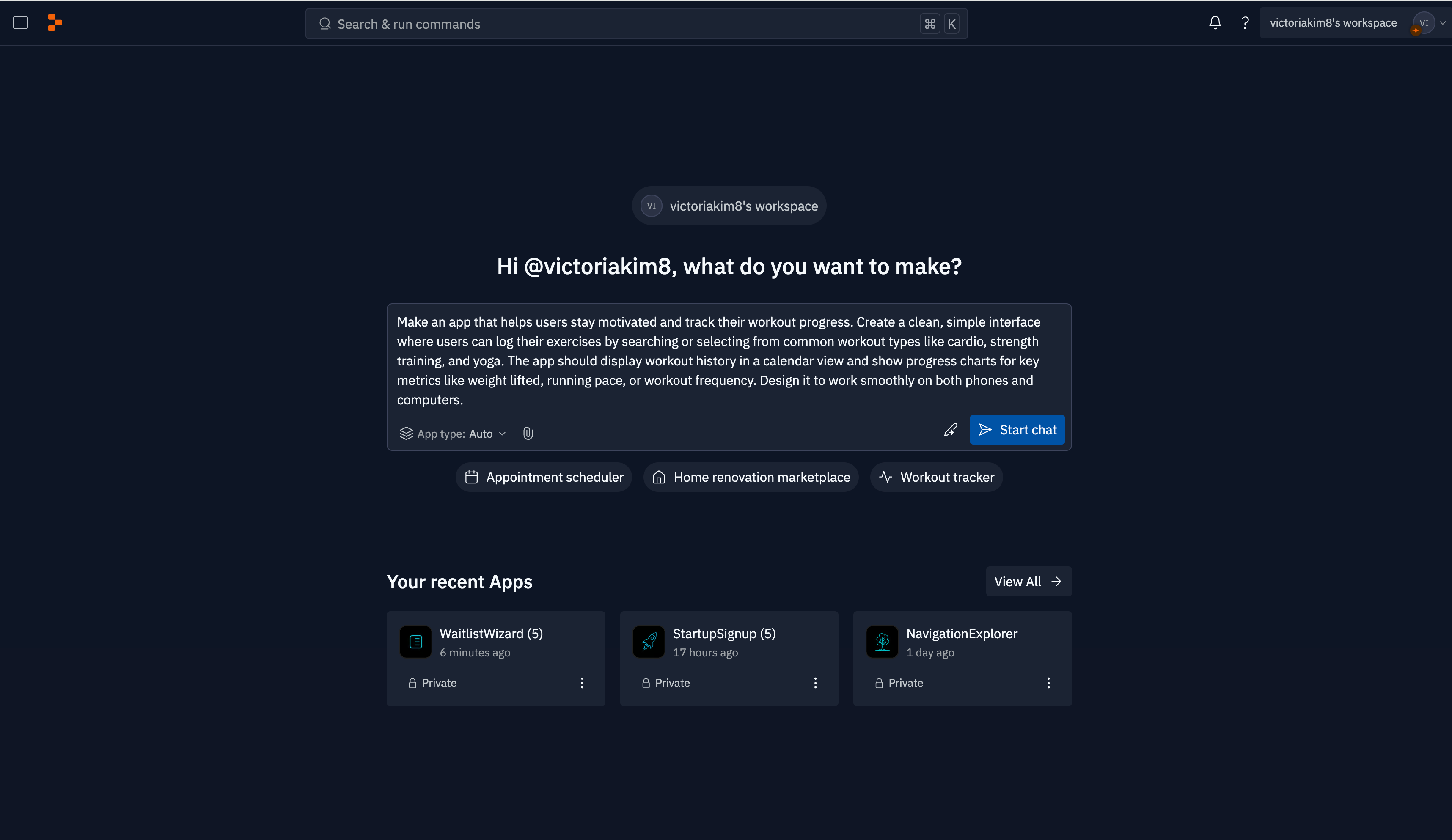Click the orange Replit logo
1452x840 pixels.
55,23
